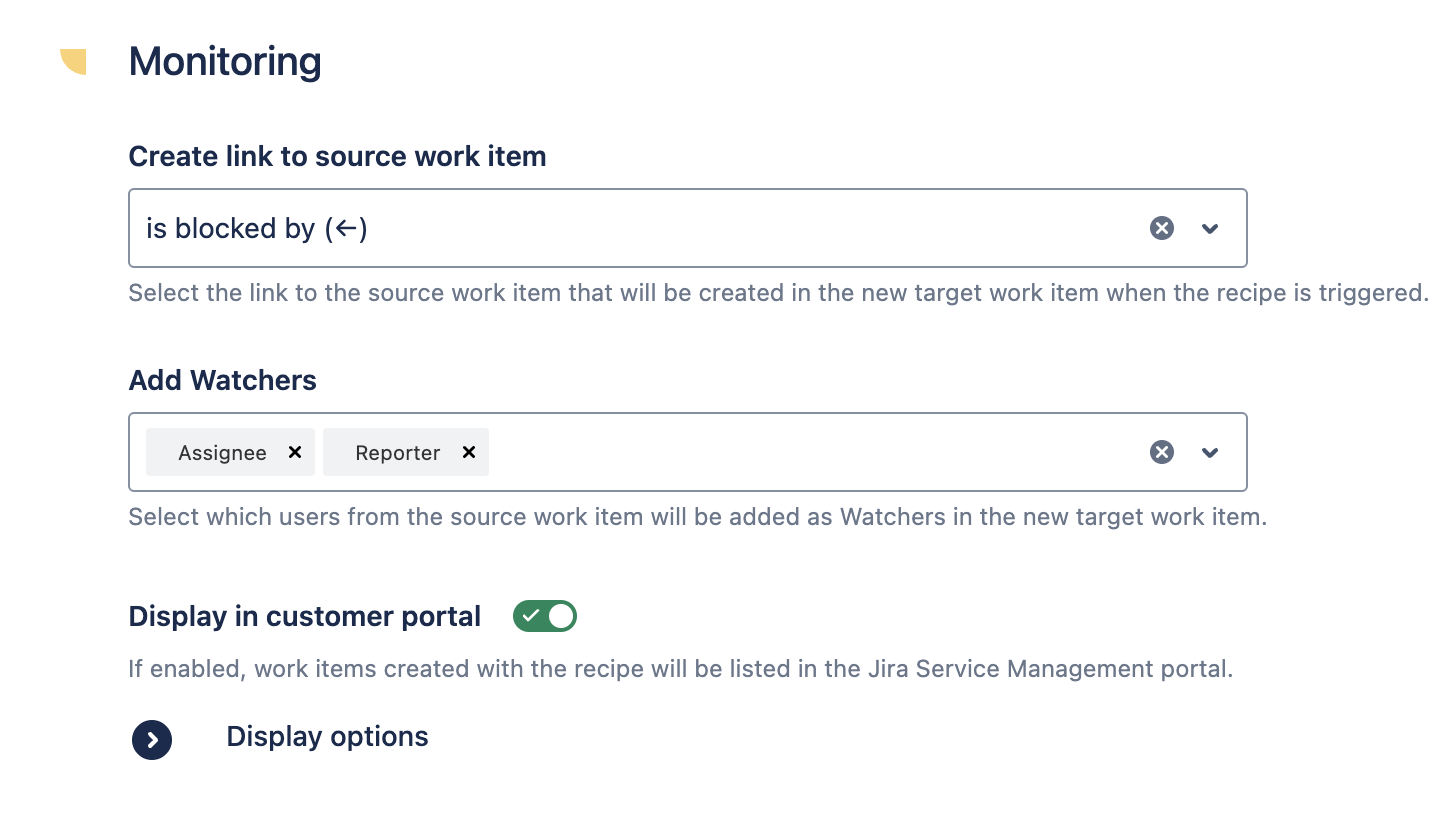Select the Reporter chip label
This screenshot has height=822, width=1448.
[397, 453]
